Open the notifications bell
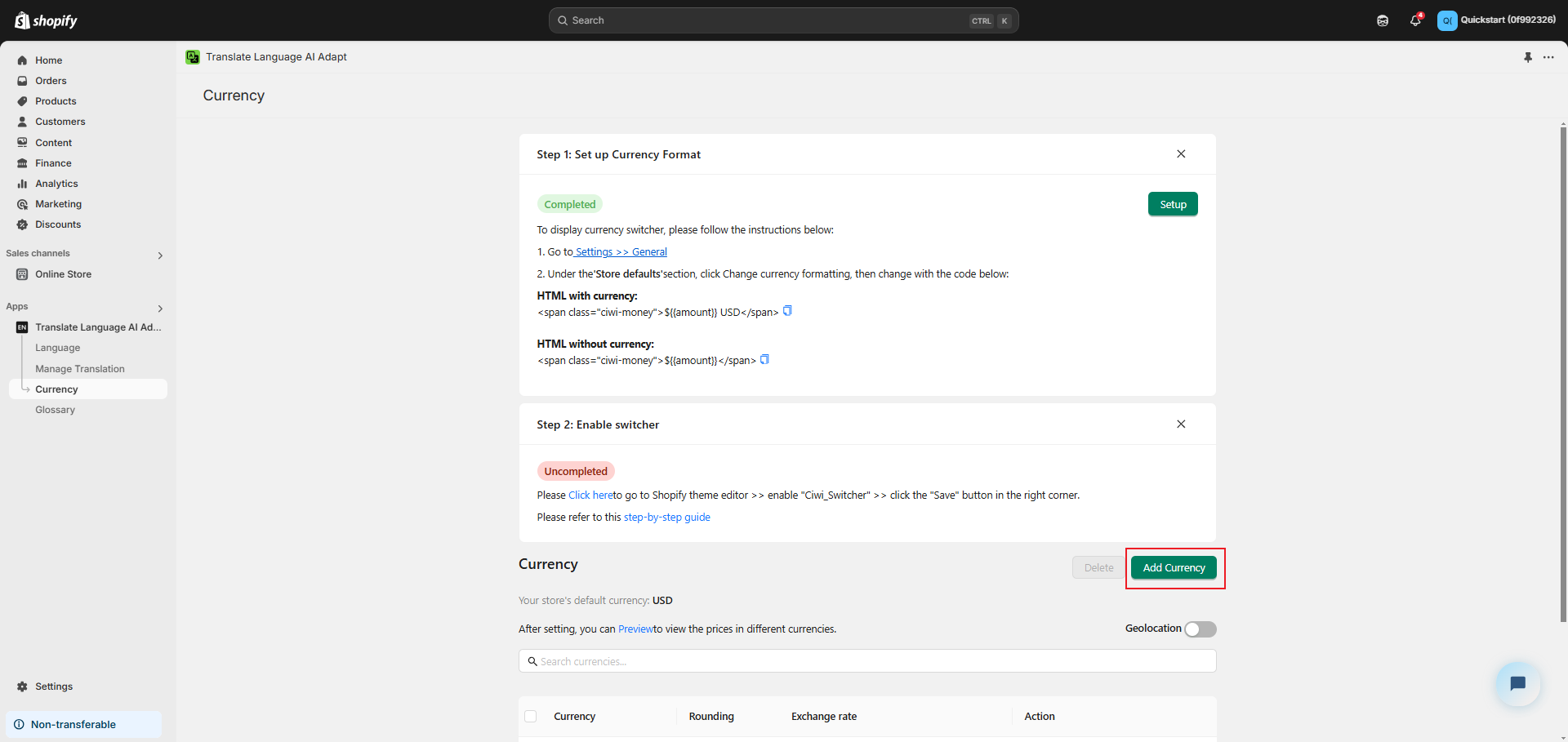Screen dimensions: 1568x742 1415,20
